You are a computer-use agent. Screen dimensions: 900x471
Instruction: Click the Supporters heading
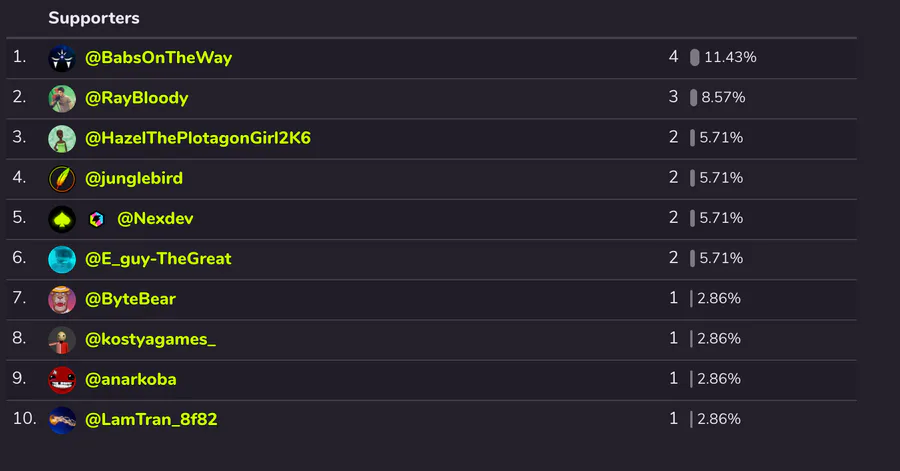[94, 18]
